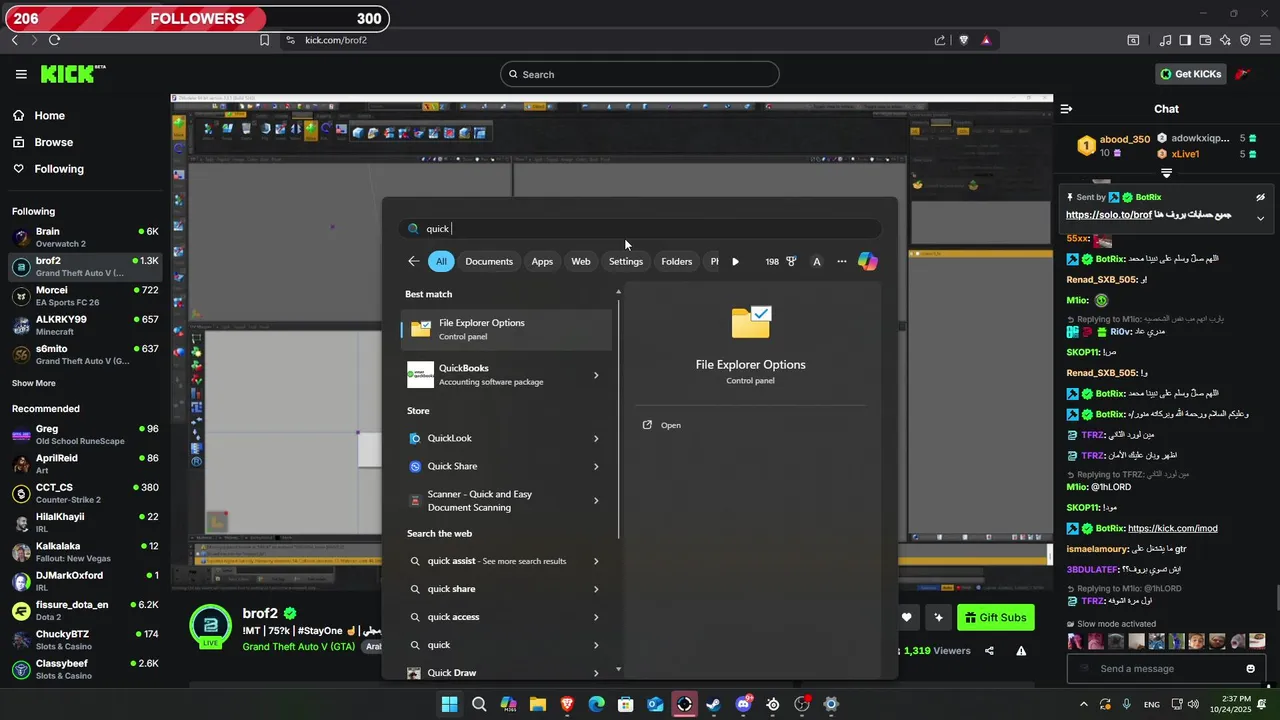Viewport: 1280px width, 720px height.
Task: Go back in the search panel
Action: (x=414, y=261)
